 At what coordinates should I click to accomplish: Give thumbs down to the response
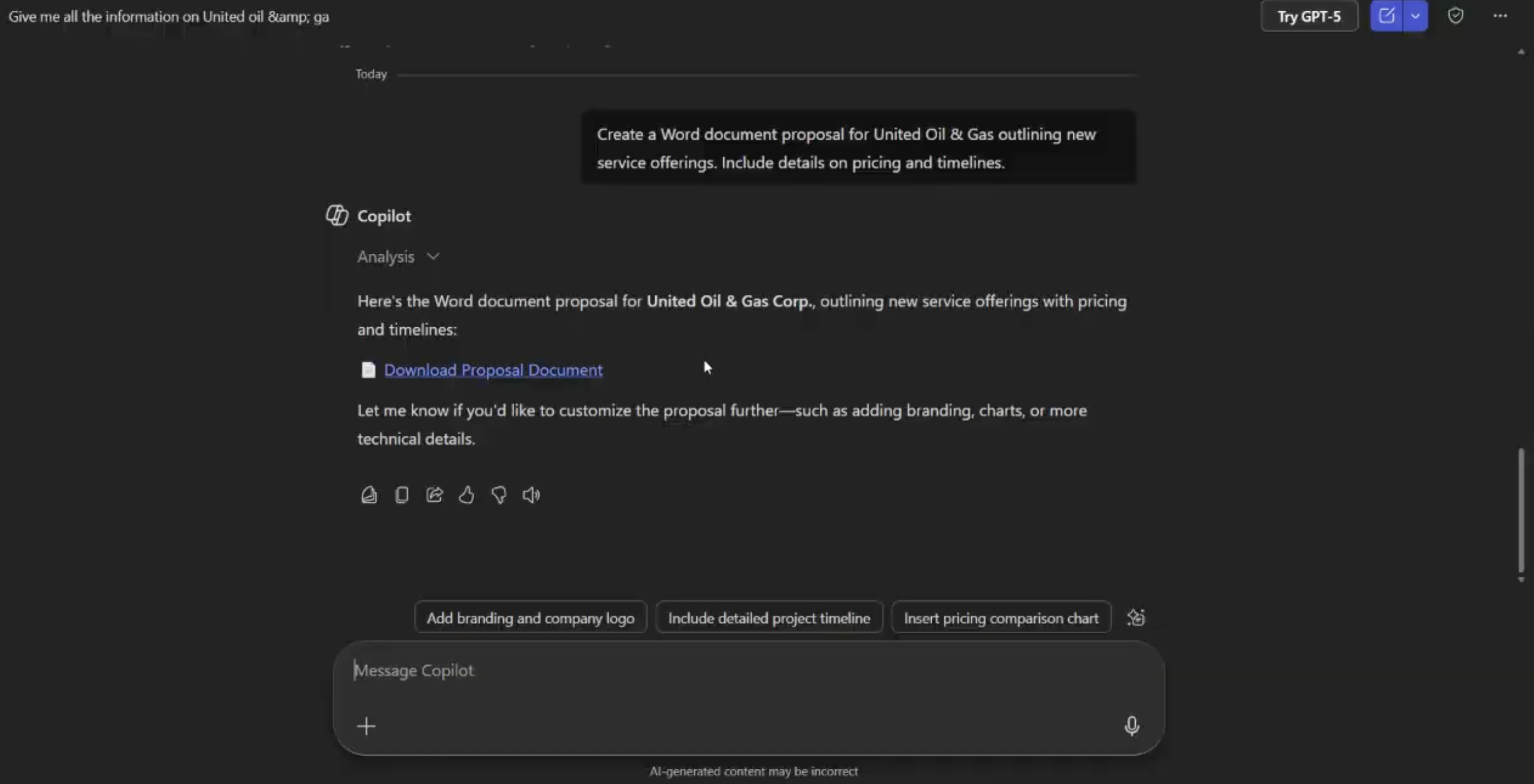pos(499,495)
